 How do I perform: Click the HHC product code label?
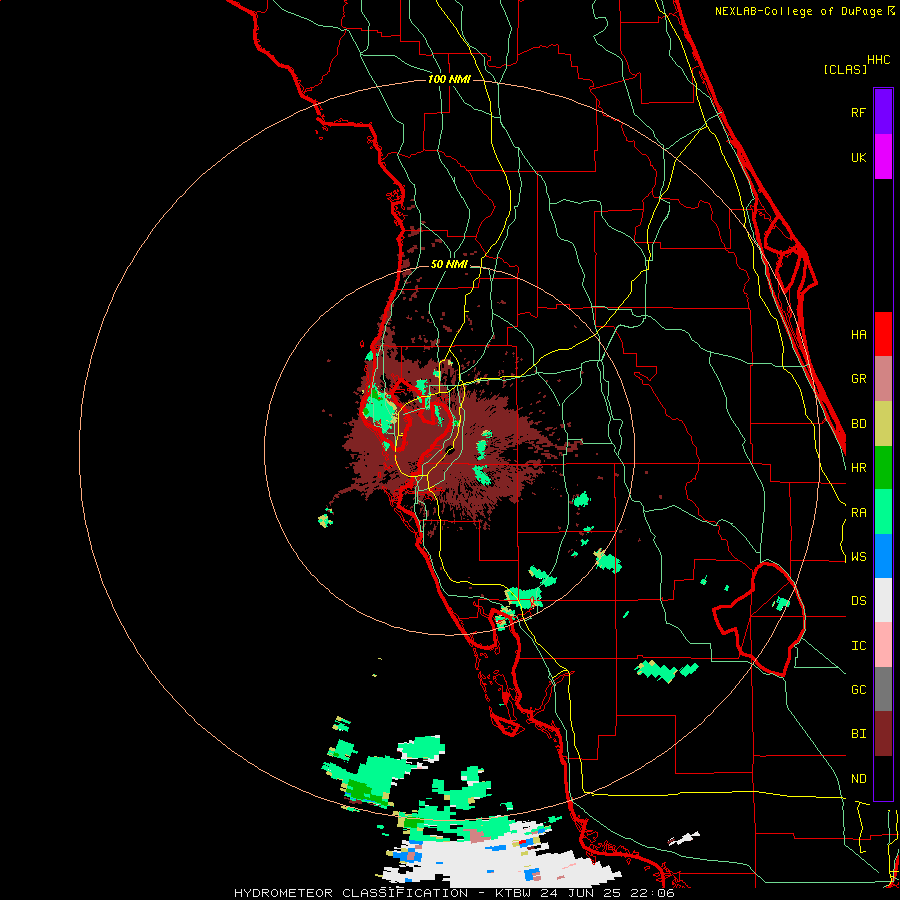879,60
